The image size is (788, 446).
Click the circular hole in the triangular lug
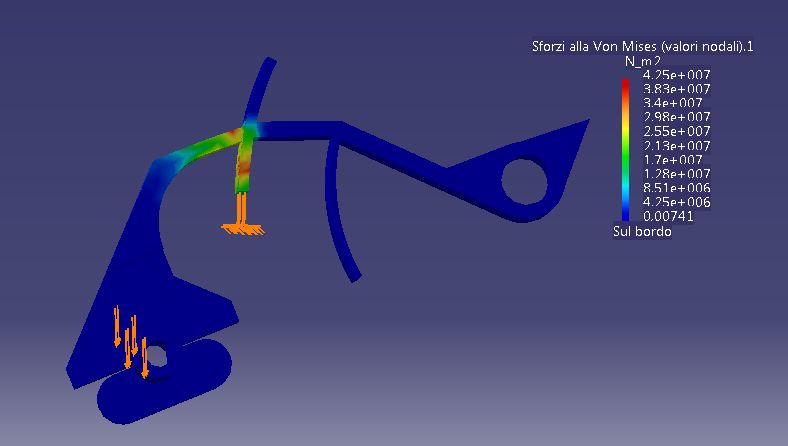click(x=524, y=182)
